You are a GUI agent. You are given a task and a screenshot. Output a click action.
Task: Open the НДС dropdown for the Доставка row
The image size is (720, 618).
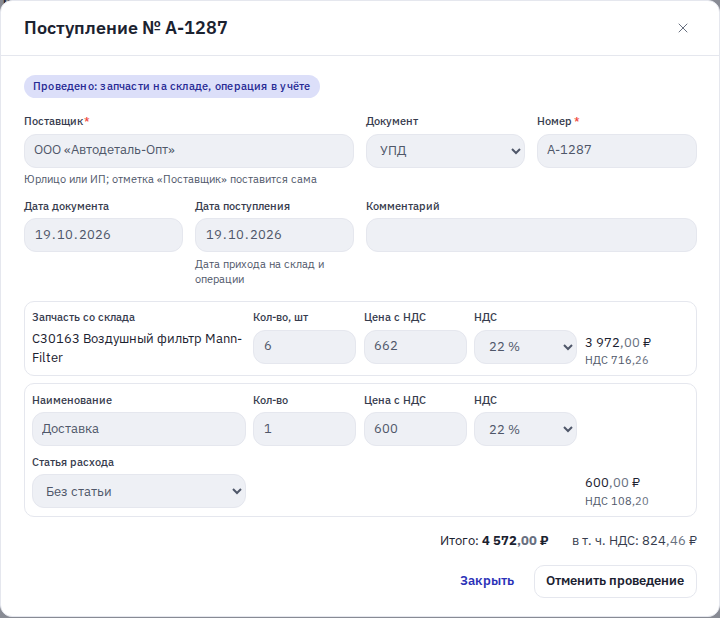click(x=525, y=429)
